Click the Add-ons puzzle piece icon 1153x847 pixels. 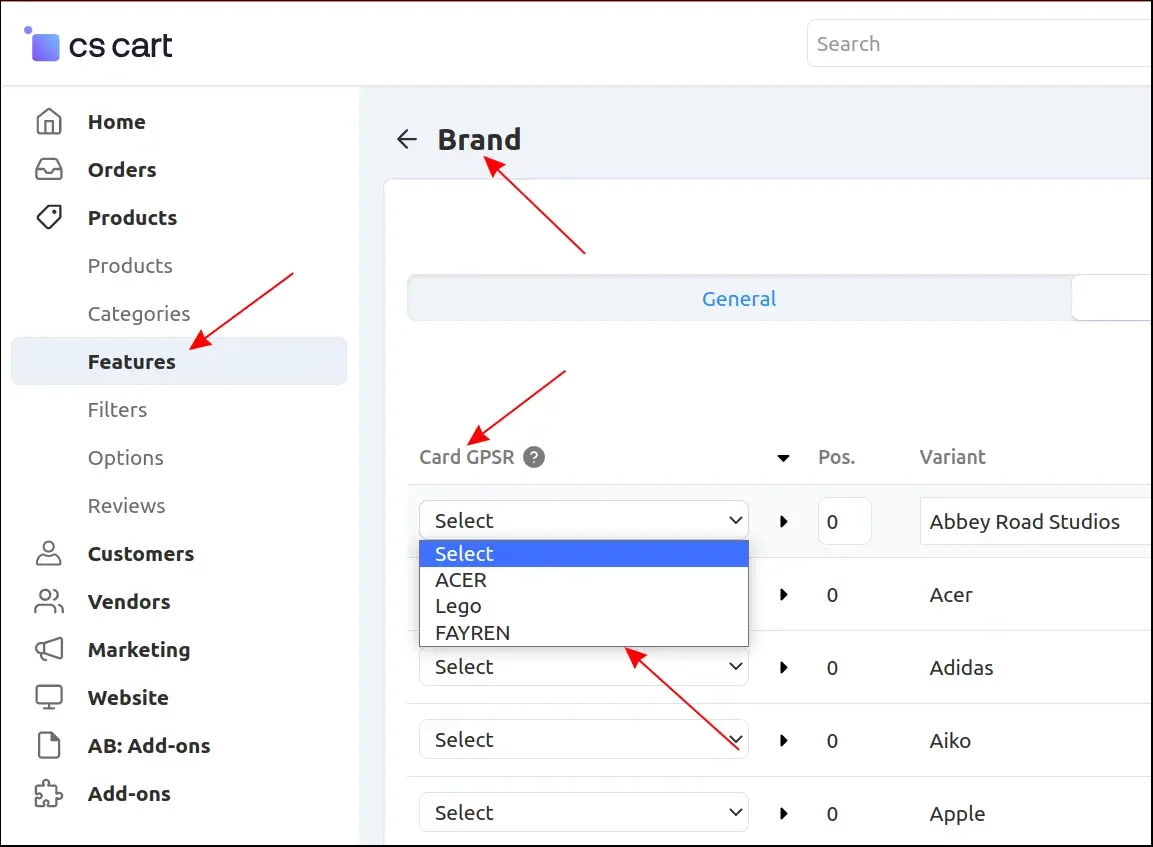48,794
